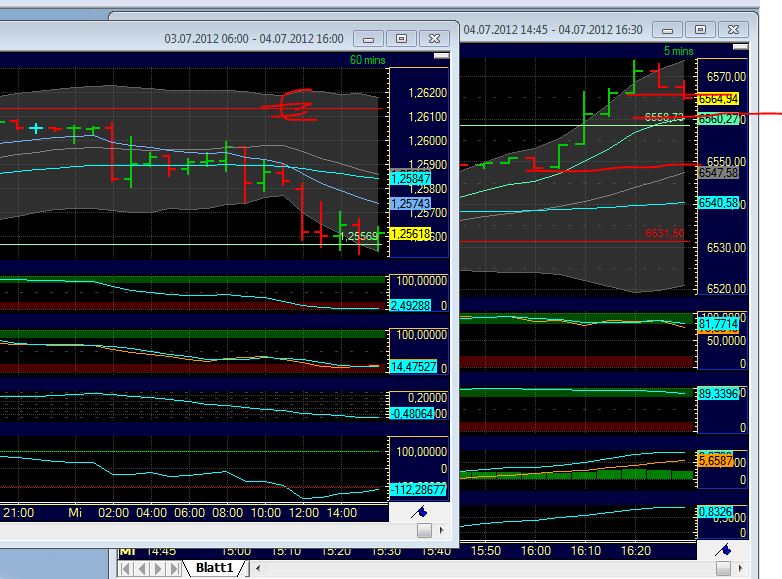The image size is (782, 579).
Task: Click the right scroll arrow in the 5 mins window
Action: point(741,568)
